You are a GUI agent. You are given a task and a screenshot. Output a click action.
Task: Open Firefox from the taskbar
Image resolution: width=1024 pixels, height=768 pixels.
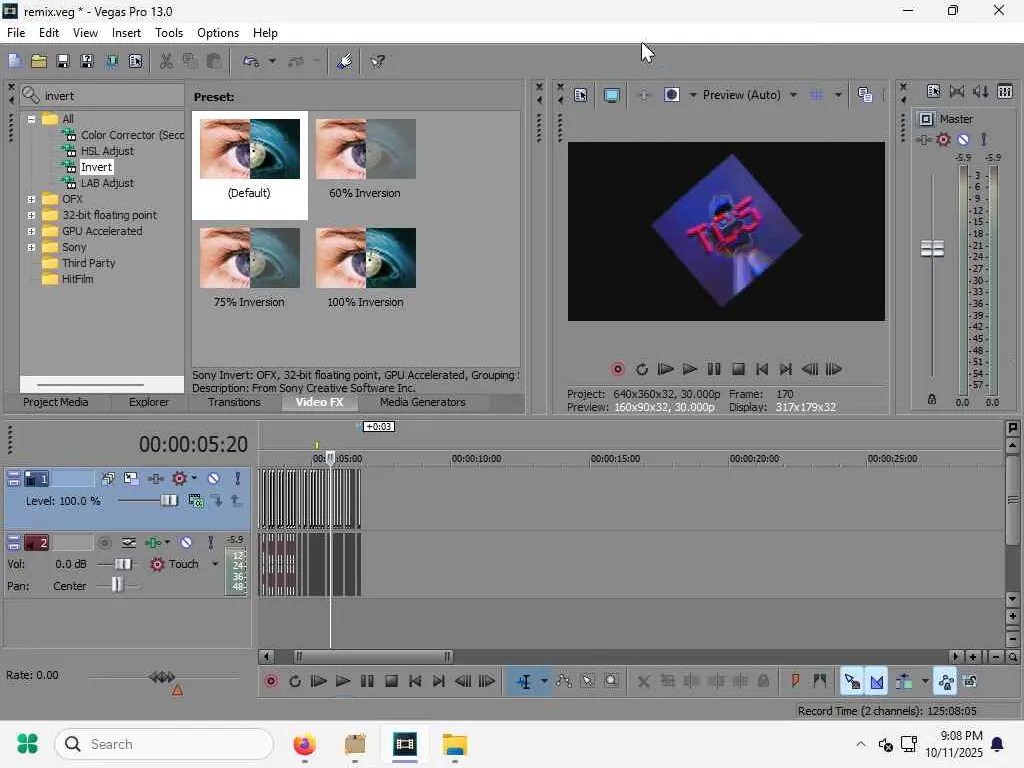pyautogui.click(x=304, y=744)
